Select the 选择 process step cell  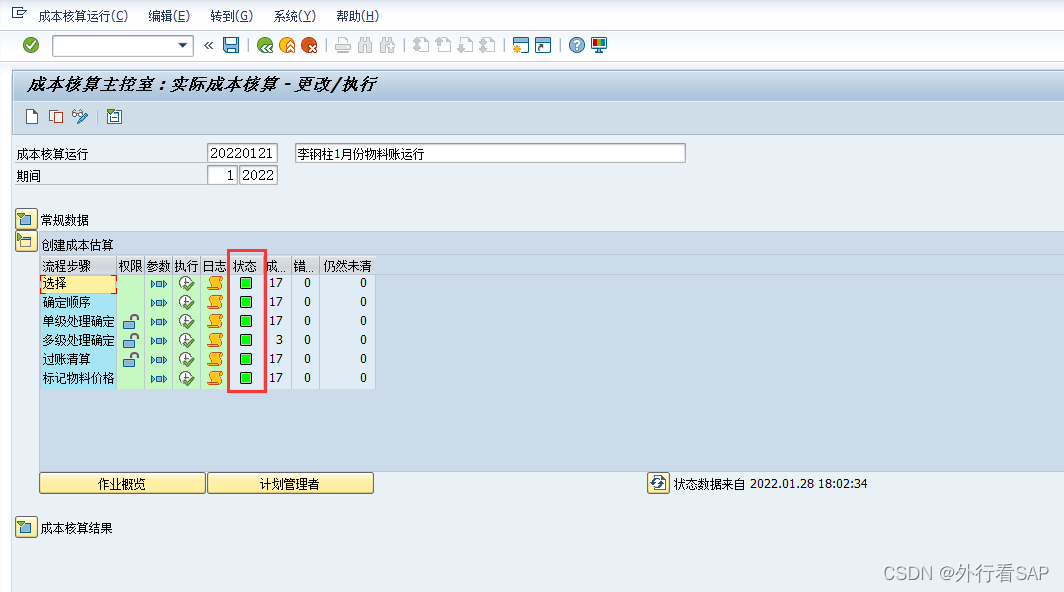pos(78,284)
